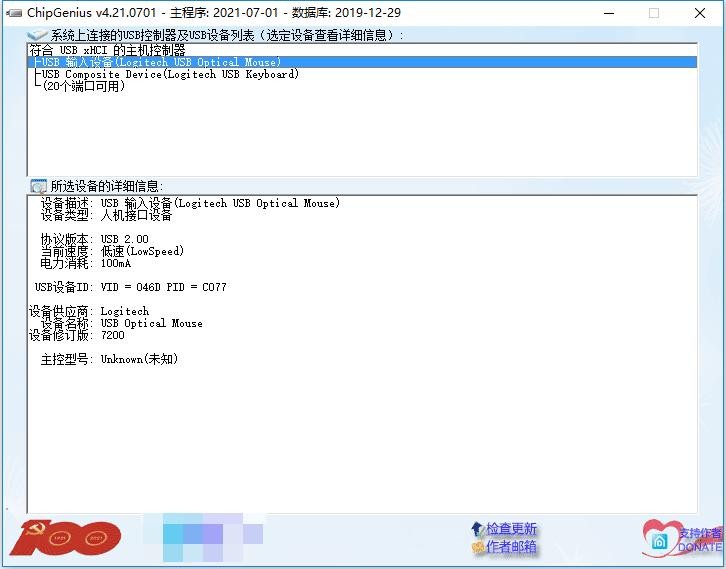Click the check update arrow icon
The width and height of the screenshot is (726, 569).
coord(477,529)
